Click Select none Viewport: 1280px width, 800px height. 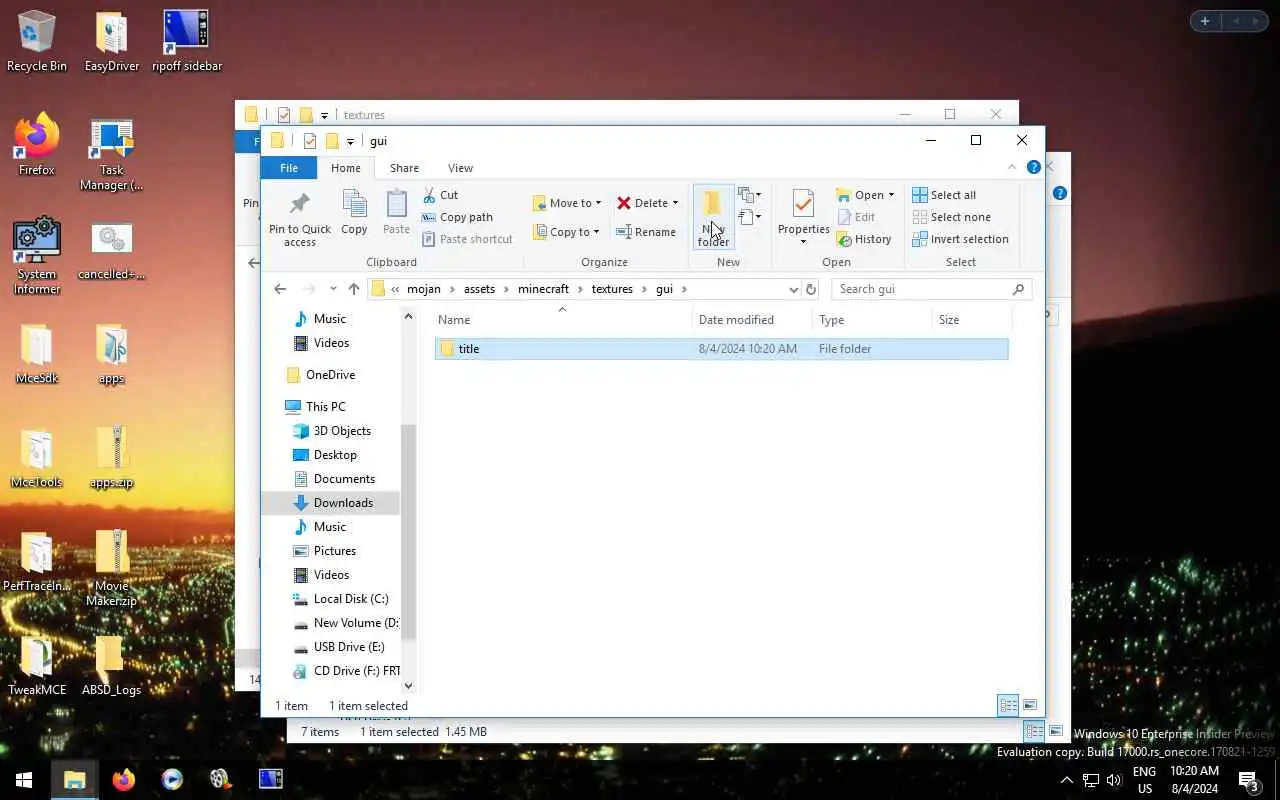(951, 217)
